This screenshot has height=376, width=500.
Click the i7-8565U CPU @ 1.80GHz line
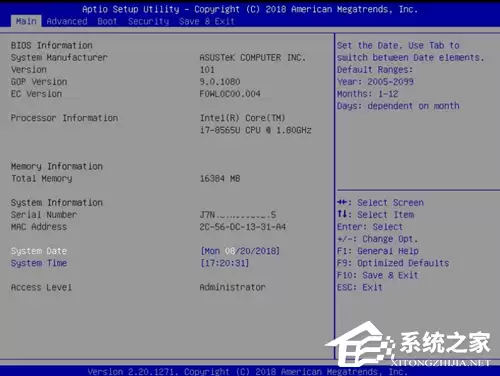(255, 130)
